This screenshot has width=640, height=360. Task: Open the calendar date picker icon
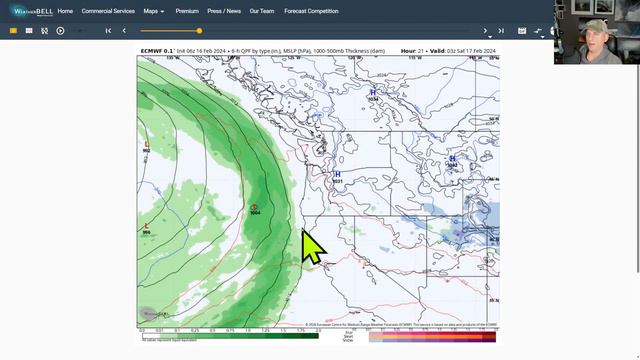pos(522,31)
